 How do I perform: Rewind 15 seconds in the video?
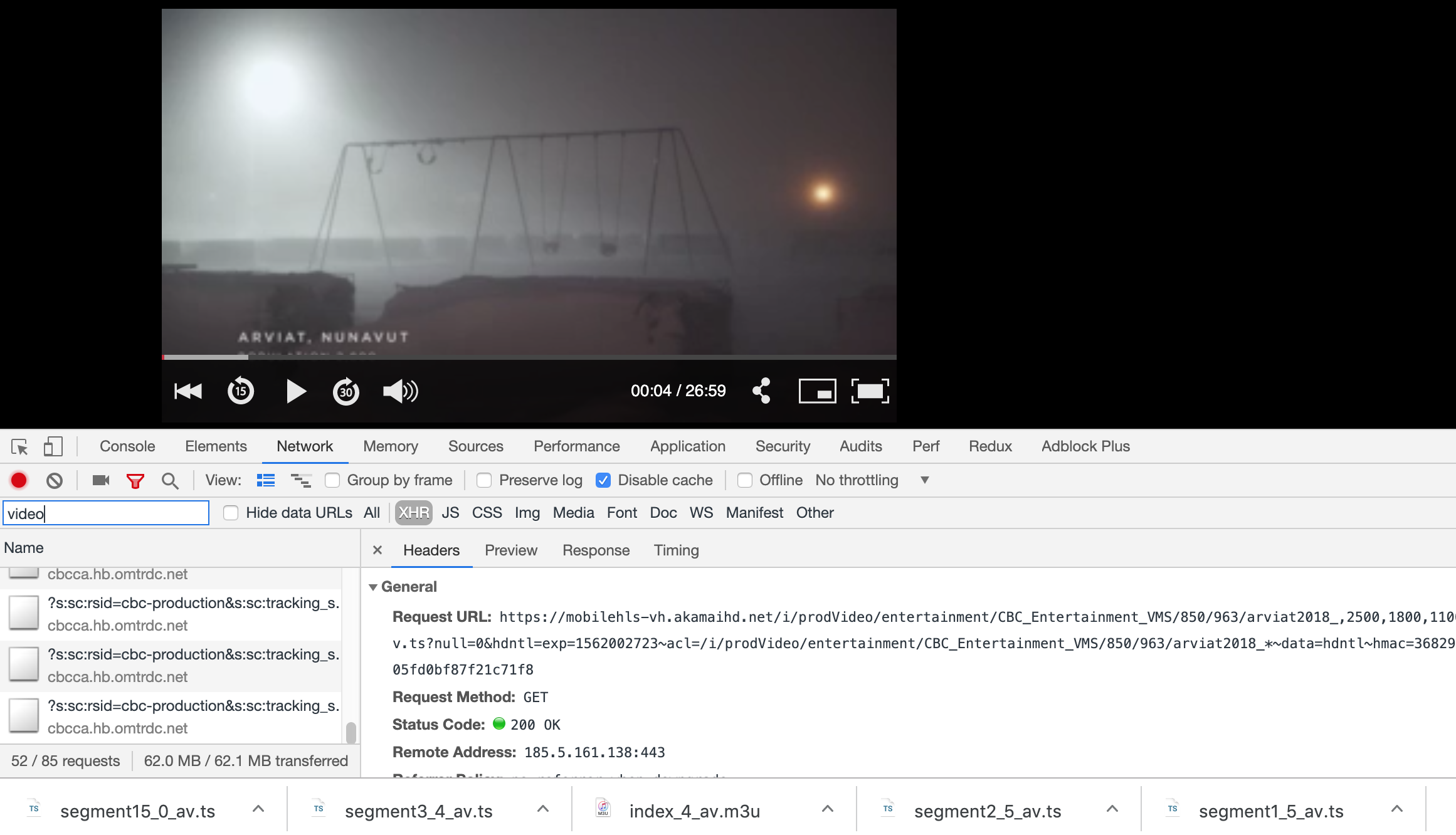click(241, 391)
